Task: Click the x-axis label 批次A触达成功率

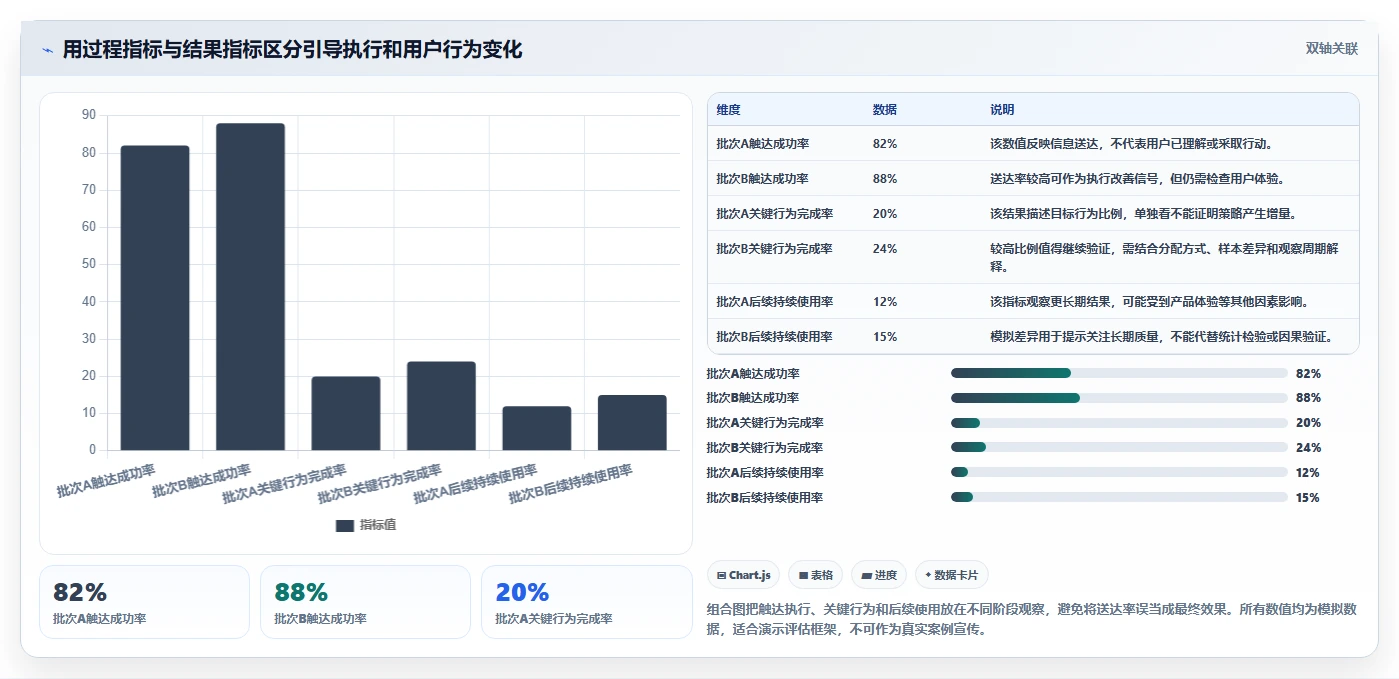Action: click(106, 481)
